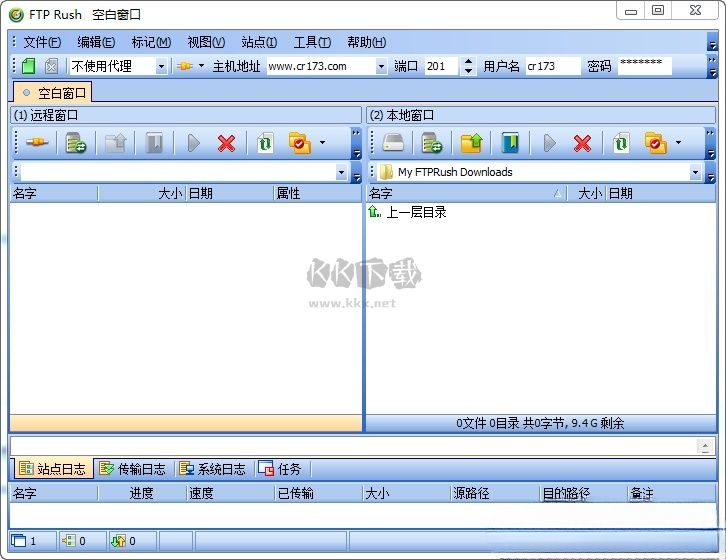The width and height of the screenshot is (726, 560).
Task: Click the 目的路径 column header in queue
Action: 583,493
